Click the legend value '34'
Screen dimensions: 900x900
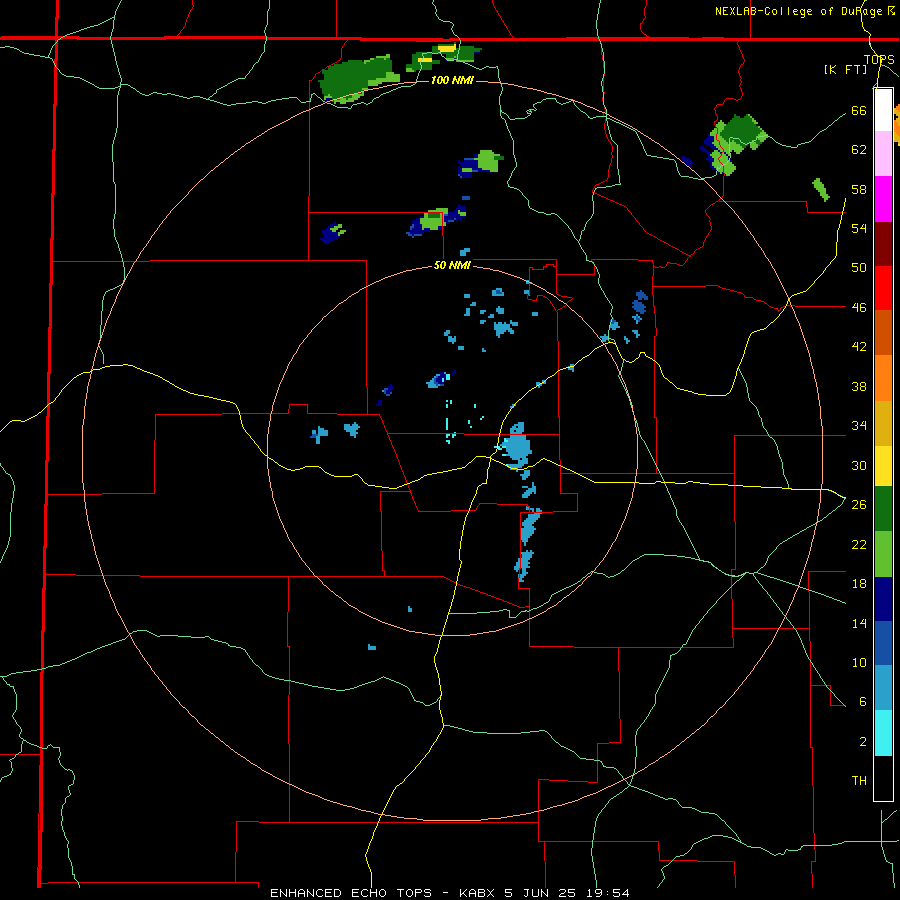click(x=859, y=426)
